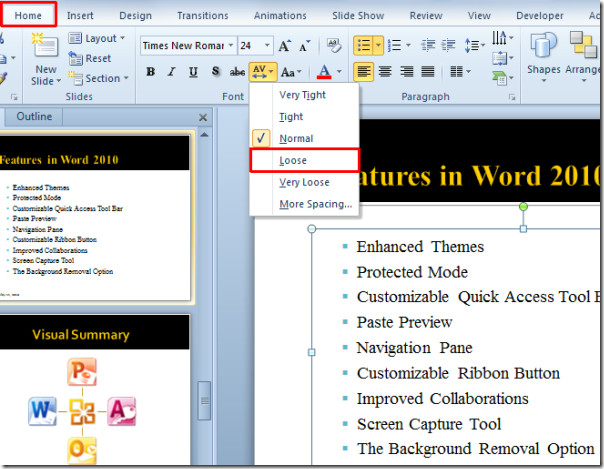
Task: Click the Reset slide button
Action: tap(91, 58)
